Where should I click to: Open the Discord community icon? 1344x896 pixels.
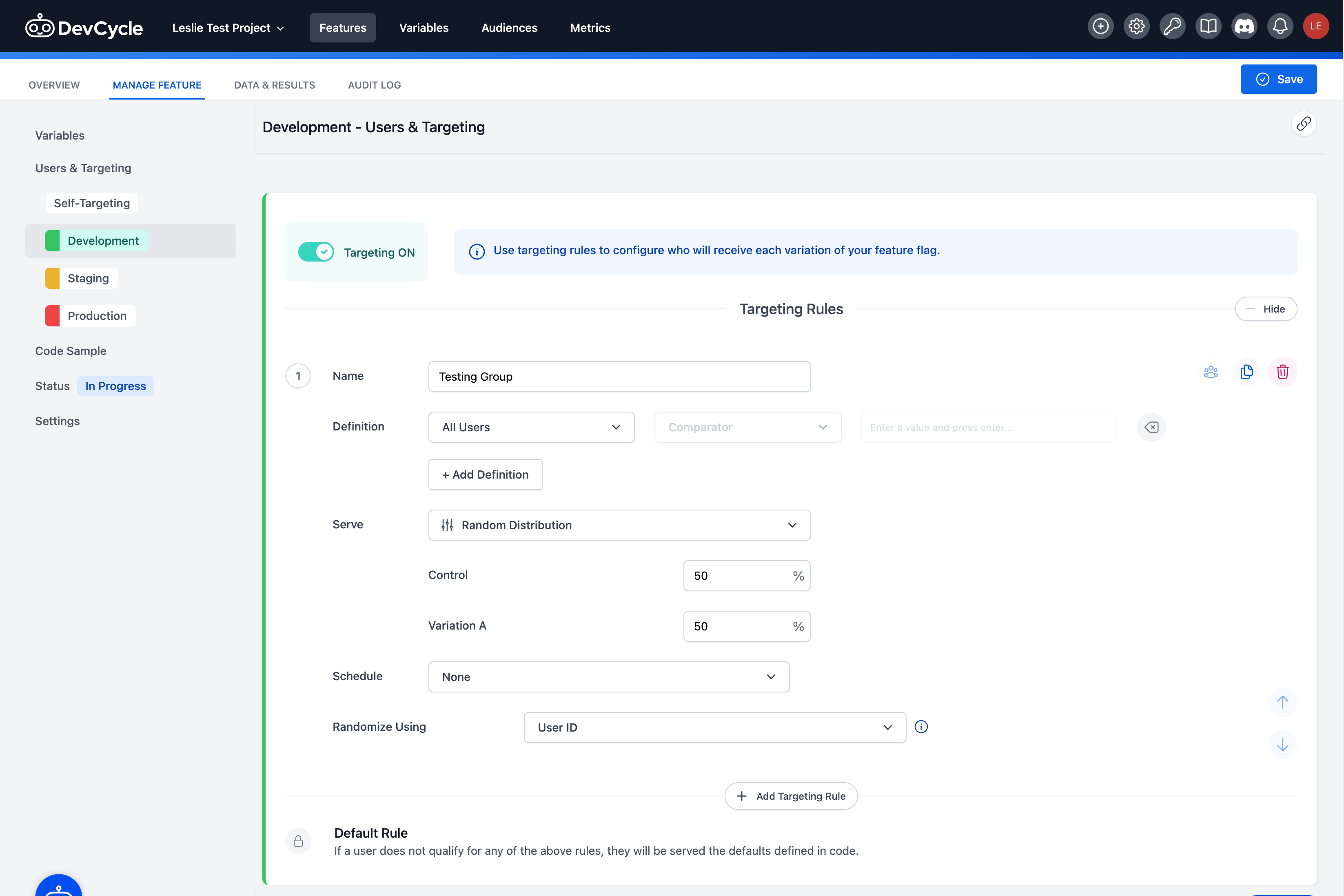coord(1244,27)
